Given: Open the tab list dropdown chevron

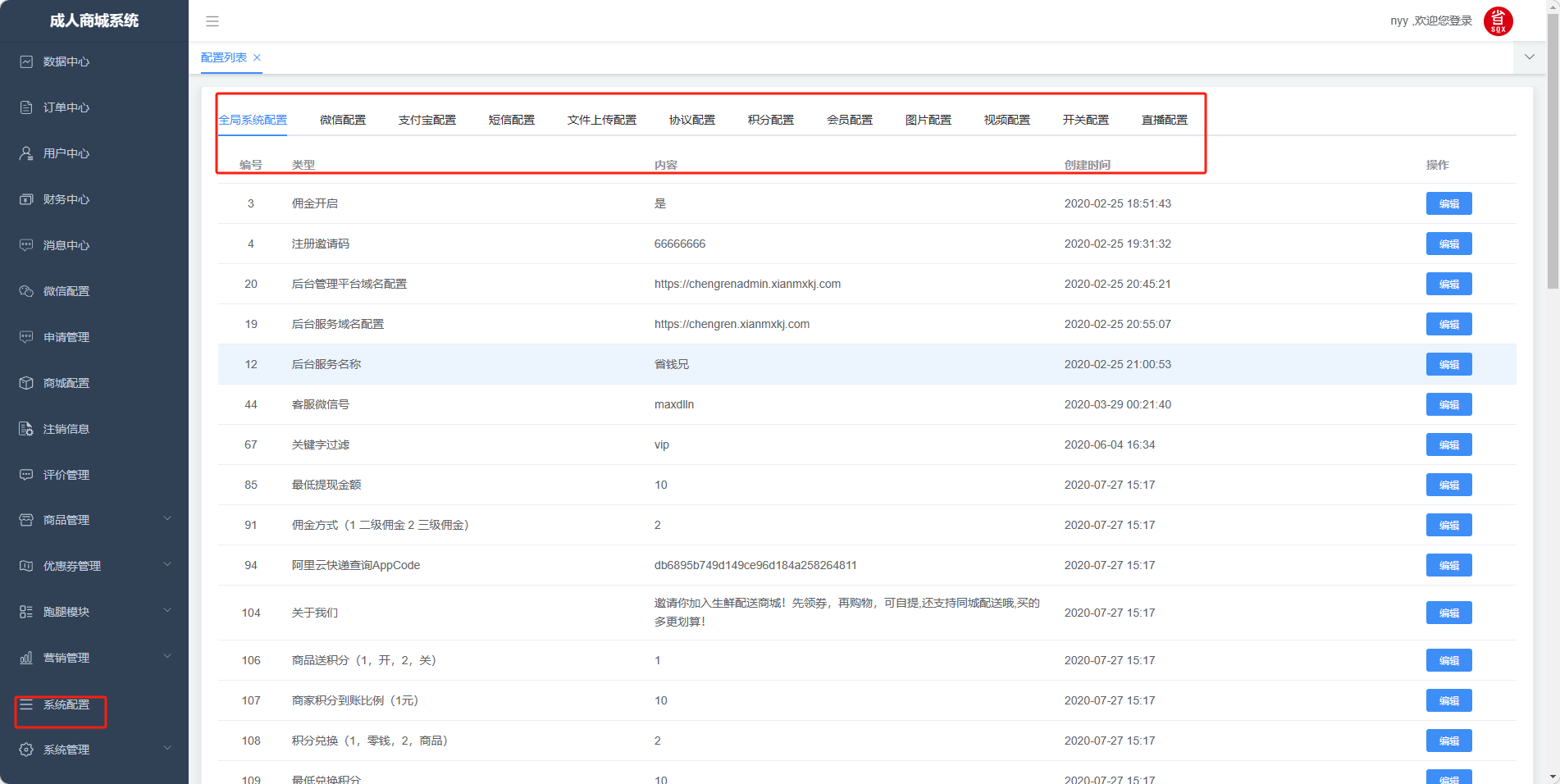Looking at the screenshot, I should click(x=1530, y=57).
